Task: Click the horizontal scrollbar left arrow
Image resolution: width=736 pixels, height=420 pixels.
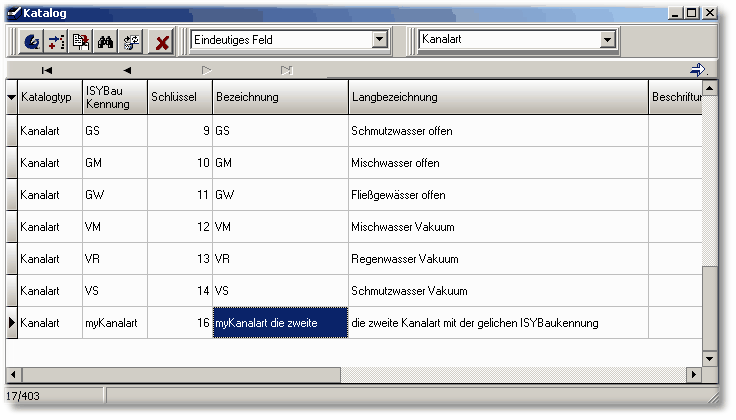Action: (13, 374)
